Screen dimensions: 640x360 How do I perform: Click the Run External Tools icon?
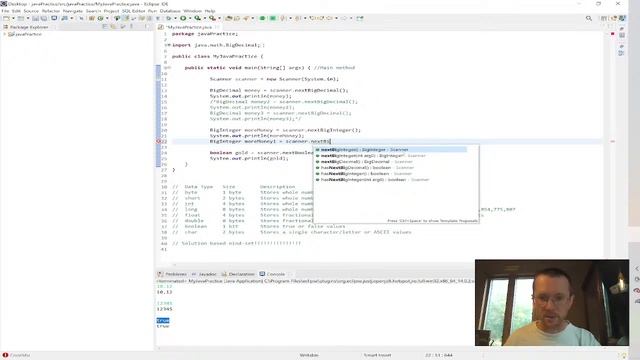212,18
